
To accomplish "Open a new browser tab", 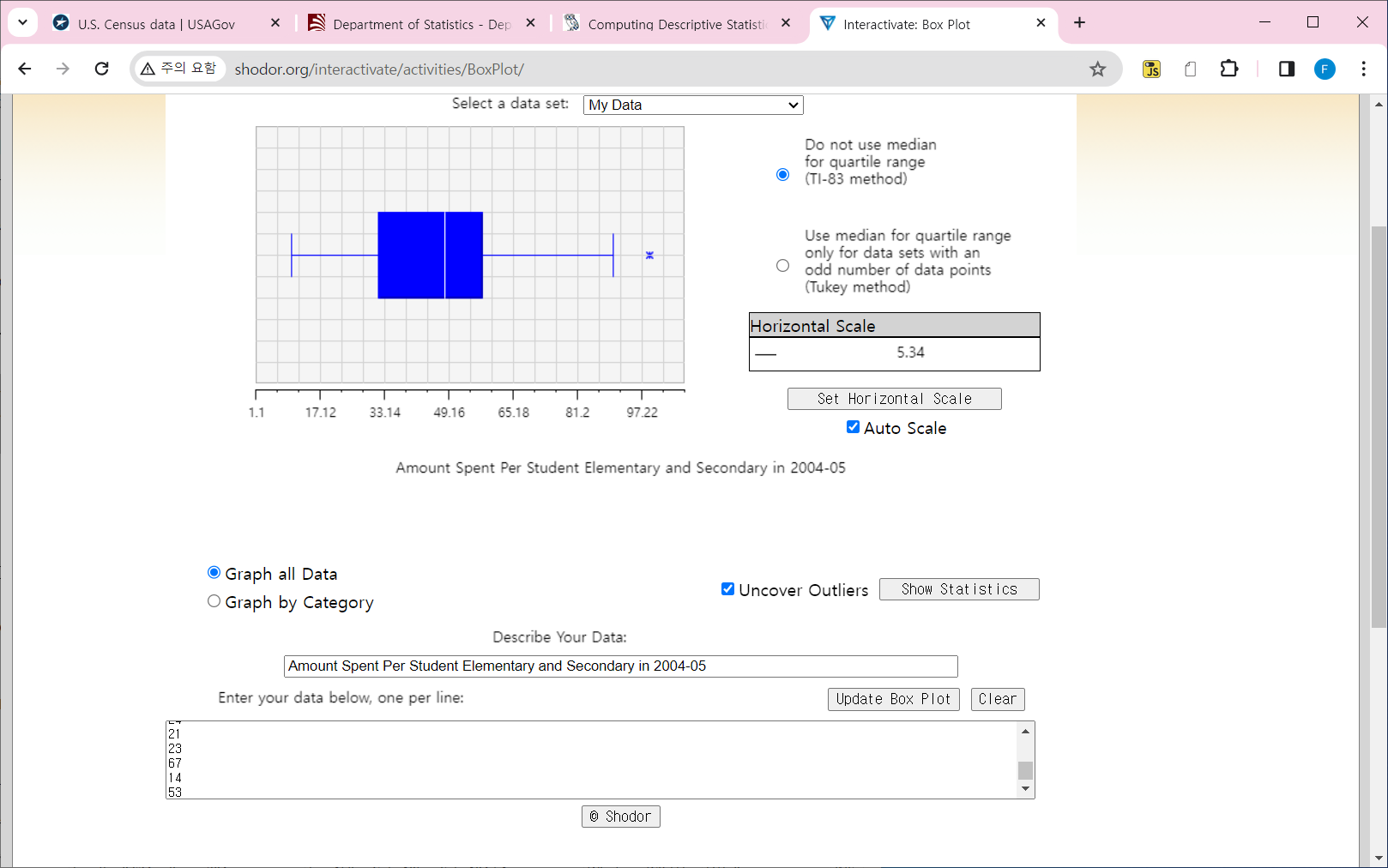I will [1079, 23].
